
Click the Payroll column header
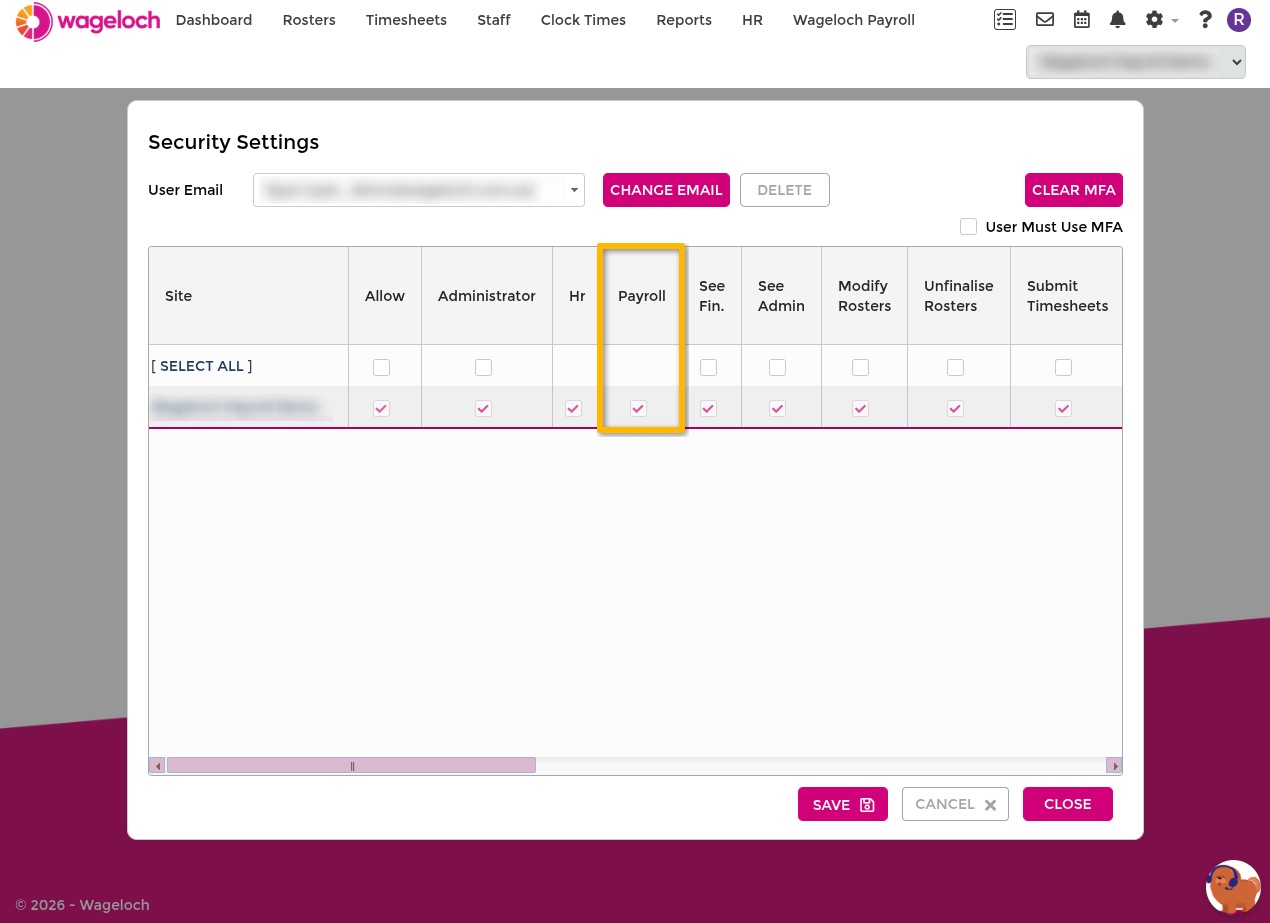coord(642,296)
